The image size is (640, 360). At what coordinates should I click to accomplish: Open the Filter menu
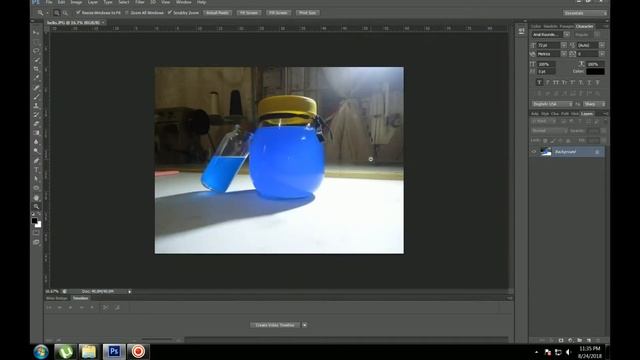tap(140, 2)
